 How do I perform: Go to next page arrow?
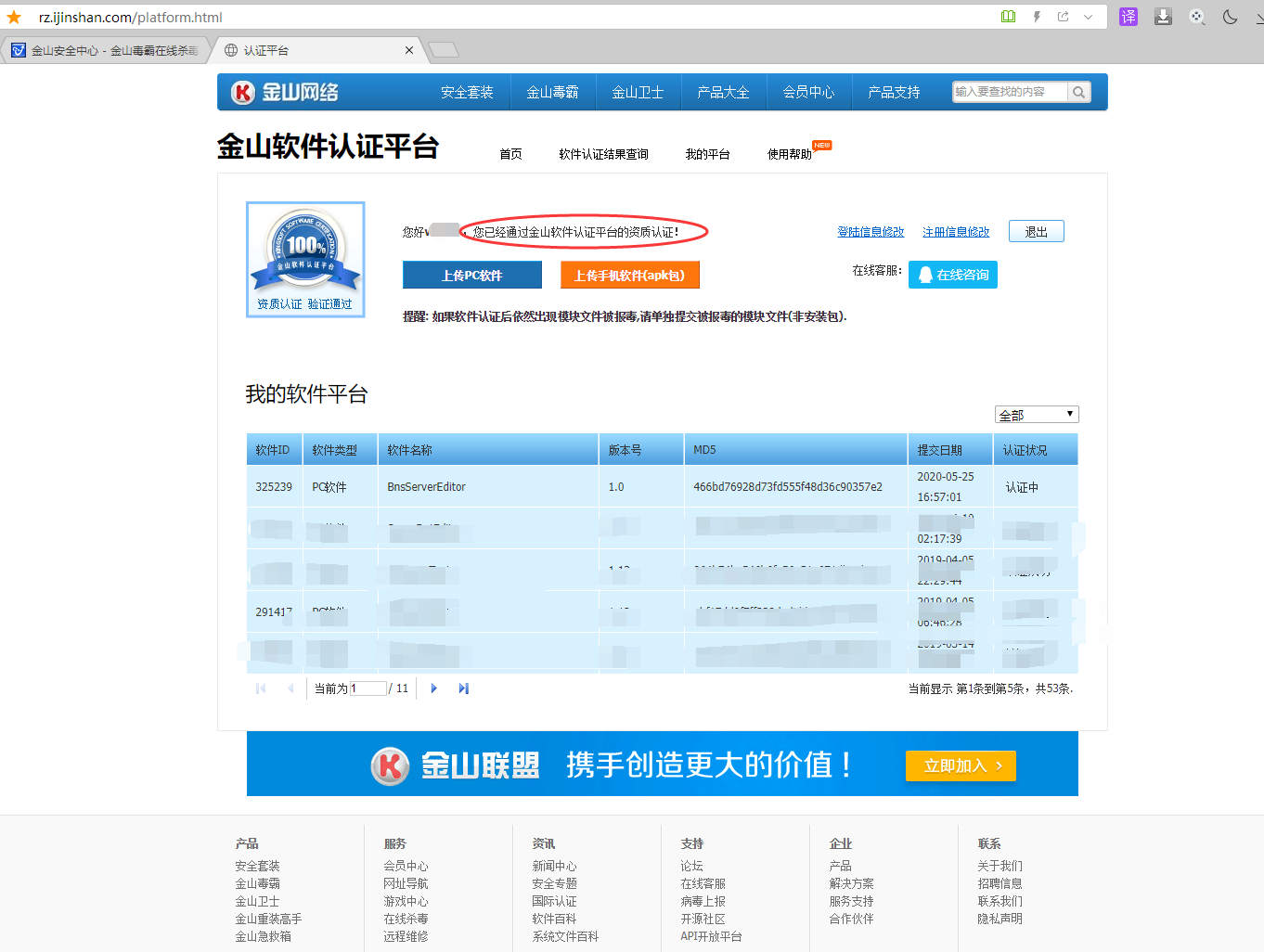click(433, 688)
